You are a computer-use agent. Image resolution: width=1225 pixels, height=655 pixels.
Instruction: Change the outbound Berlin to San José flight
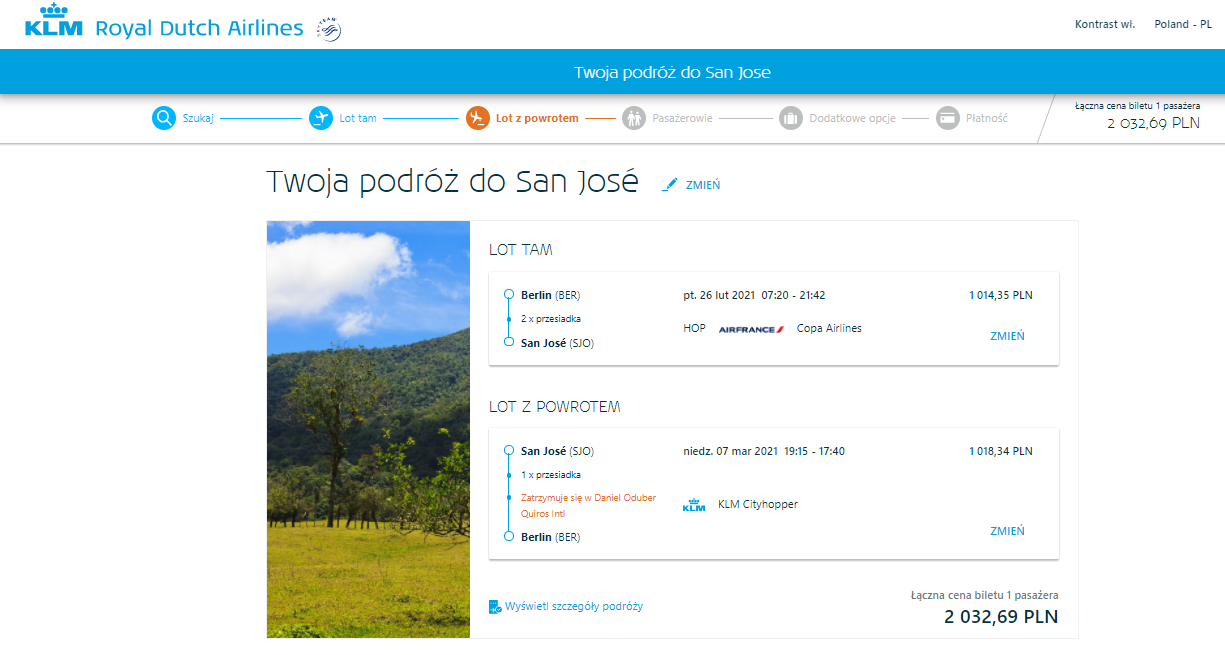1007,336
